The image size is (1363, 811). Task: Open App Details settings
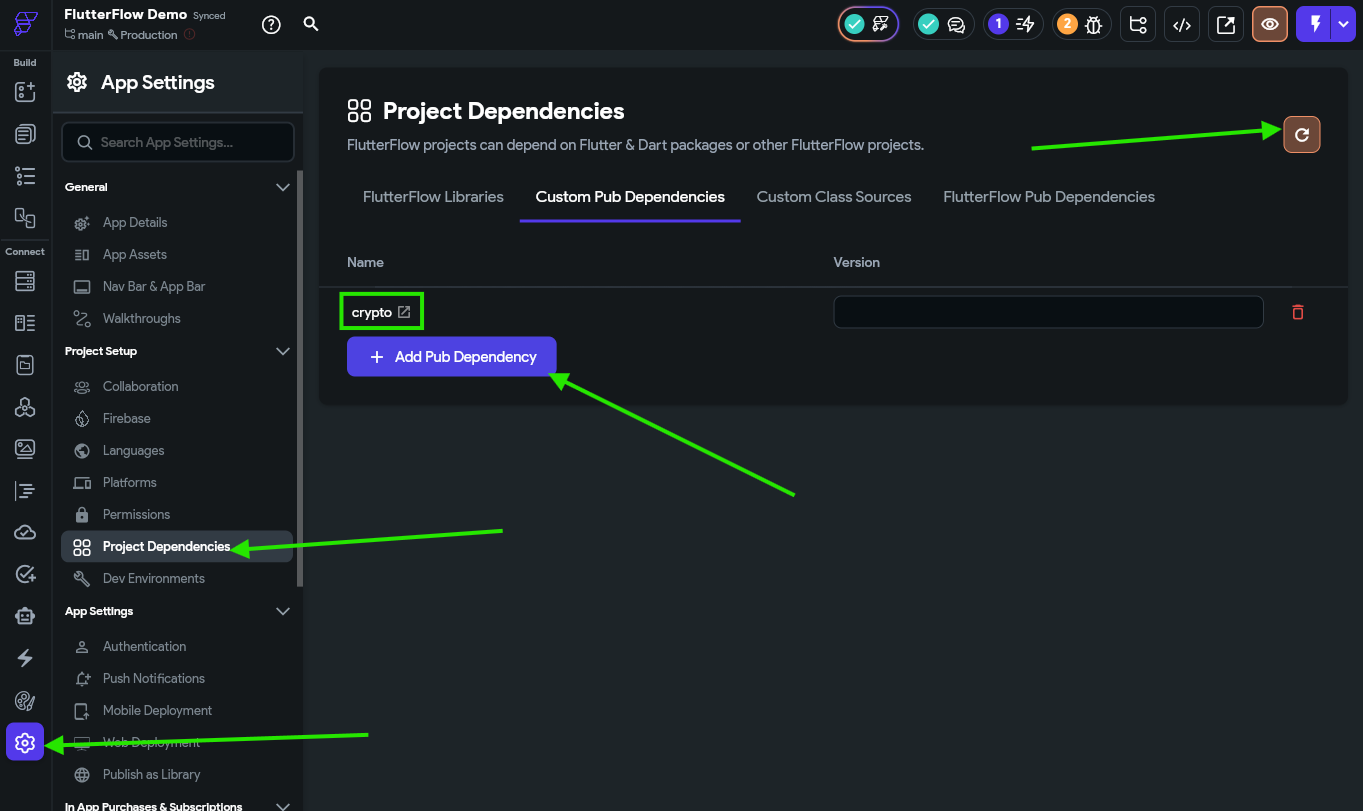point(179,222)
